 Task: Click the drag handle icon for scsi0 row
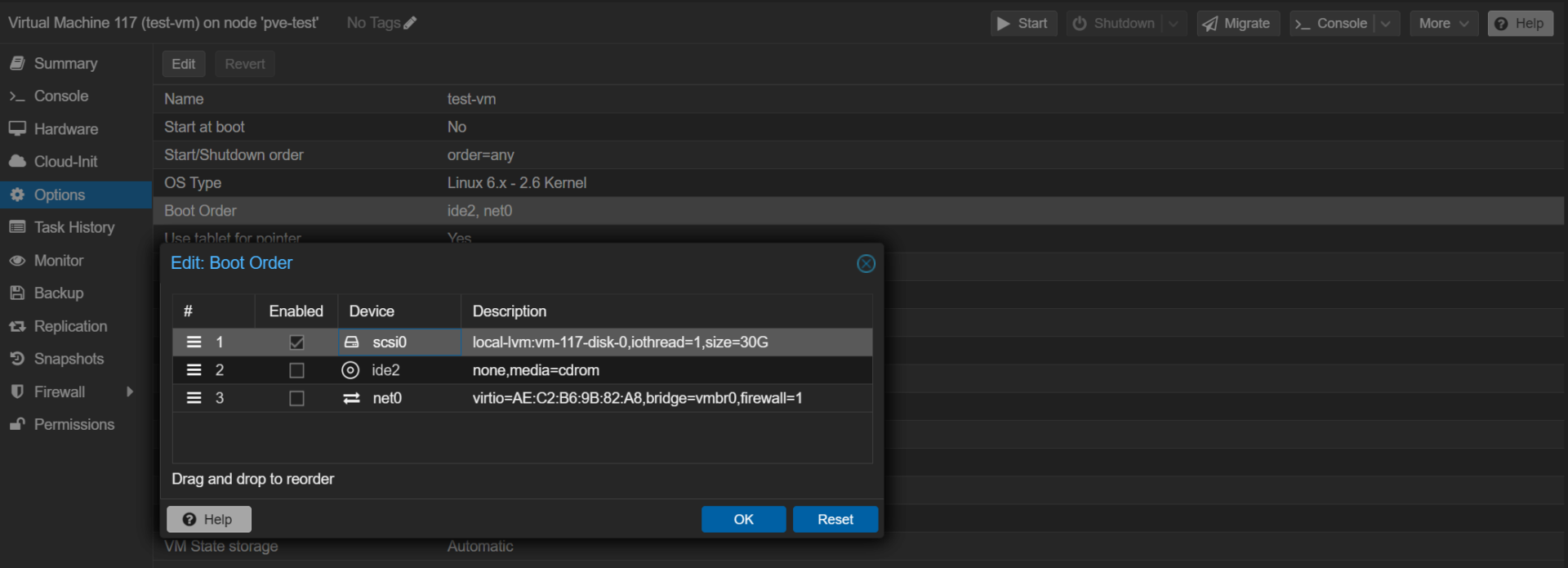194,342
